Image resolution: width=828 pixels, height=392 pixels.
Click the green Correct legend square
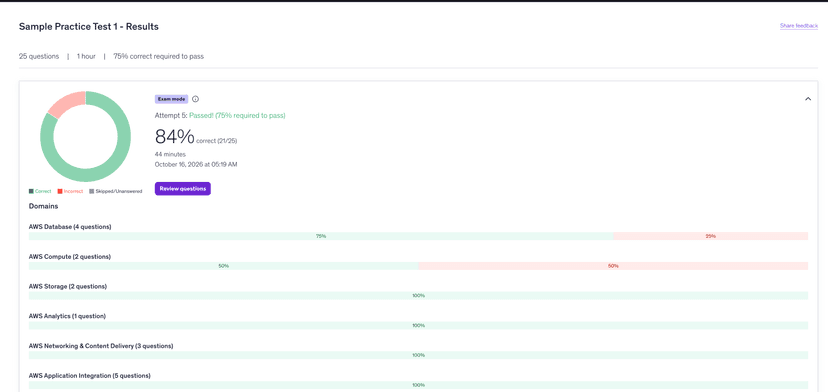tap(31, 191)
